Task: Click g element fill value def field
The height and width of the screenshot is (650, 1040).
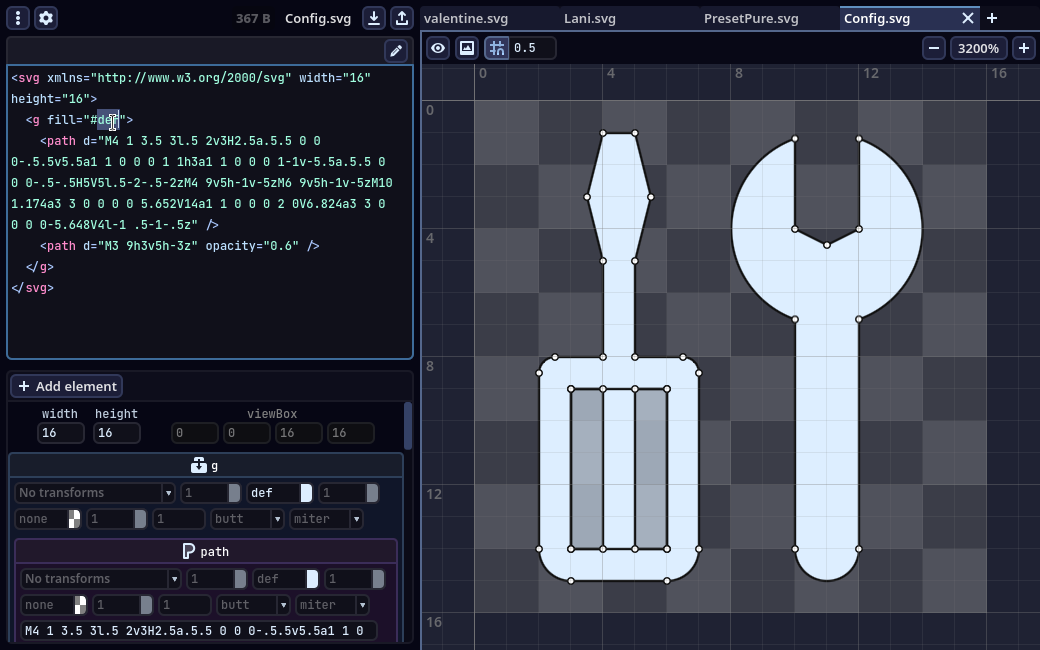Action: tap(273, 493)
